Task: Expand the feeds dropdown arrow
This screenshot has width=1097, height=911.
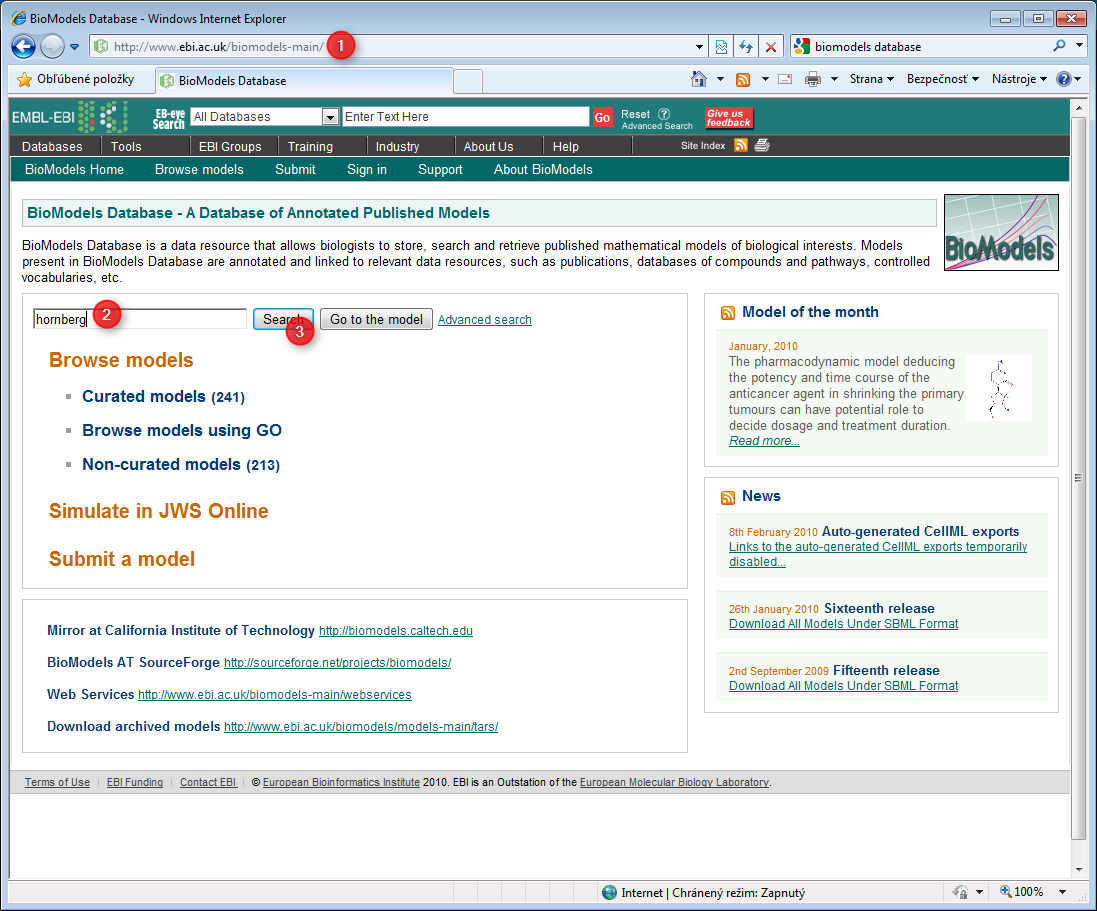Action: (x=765, y=79)
